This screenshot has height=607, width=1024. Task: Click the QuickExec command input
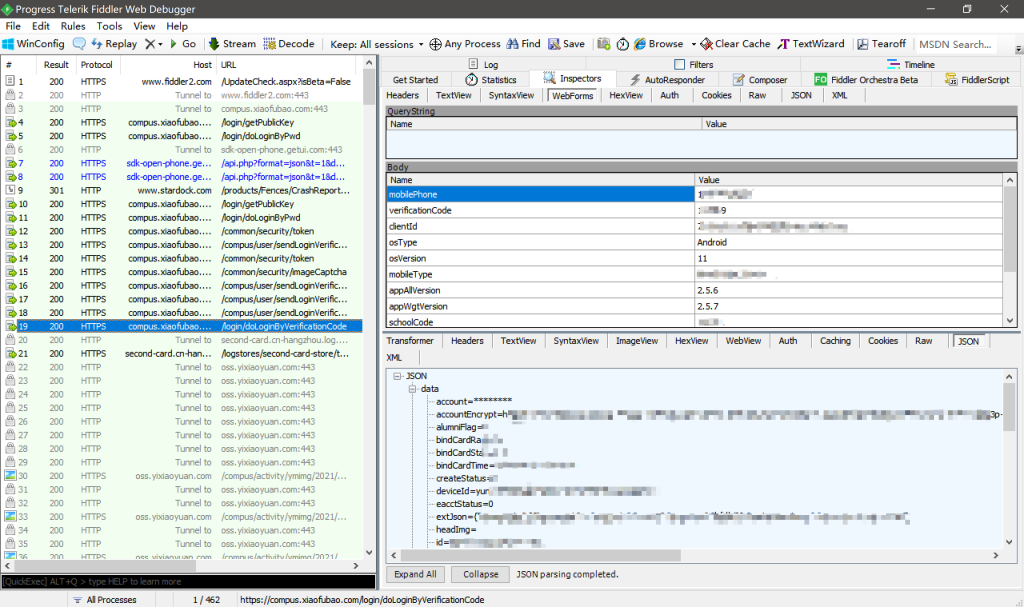(x=189, y=582)
